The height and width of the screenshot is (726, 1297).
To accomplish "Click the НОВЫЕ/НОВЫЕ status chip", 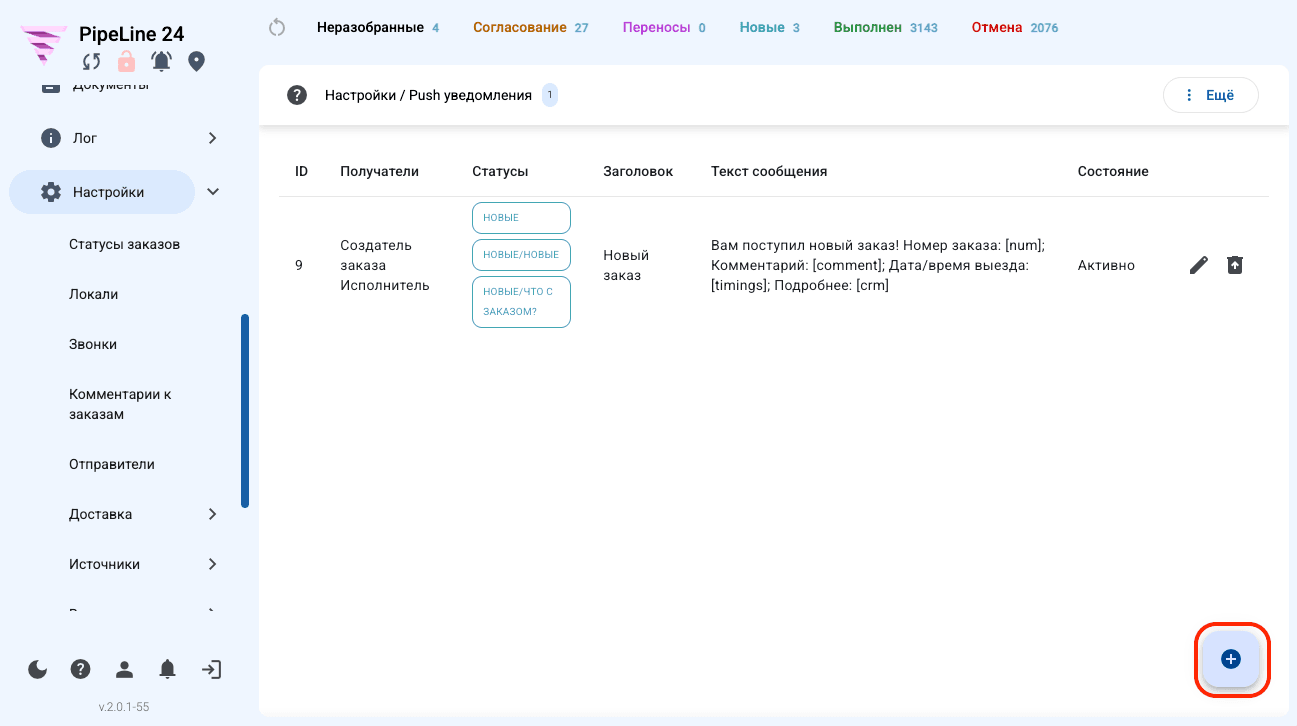I will 521,255.
